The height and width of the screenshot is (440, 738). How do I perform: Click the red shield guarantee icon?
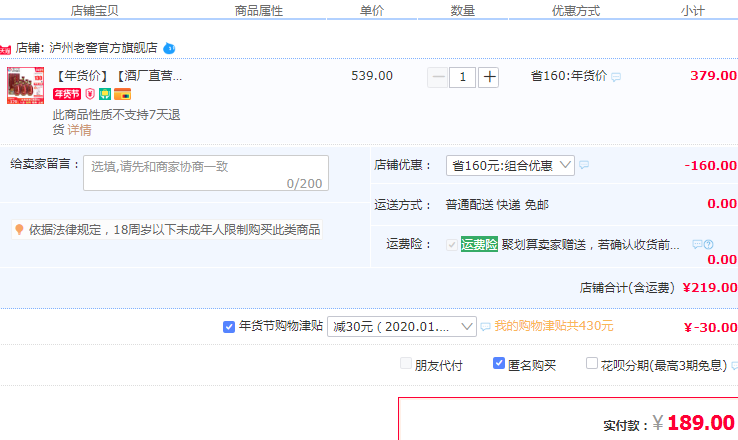(90, 94)
